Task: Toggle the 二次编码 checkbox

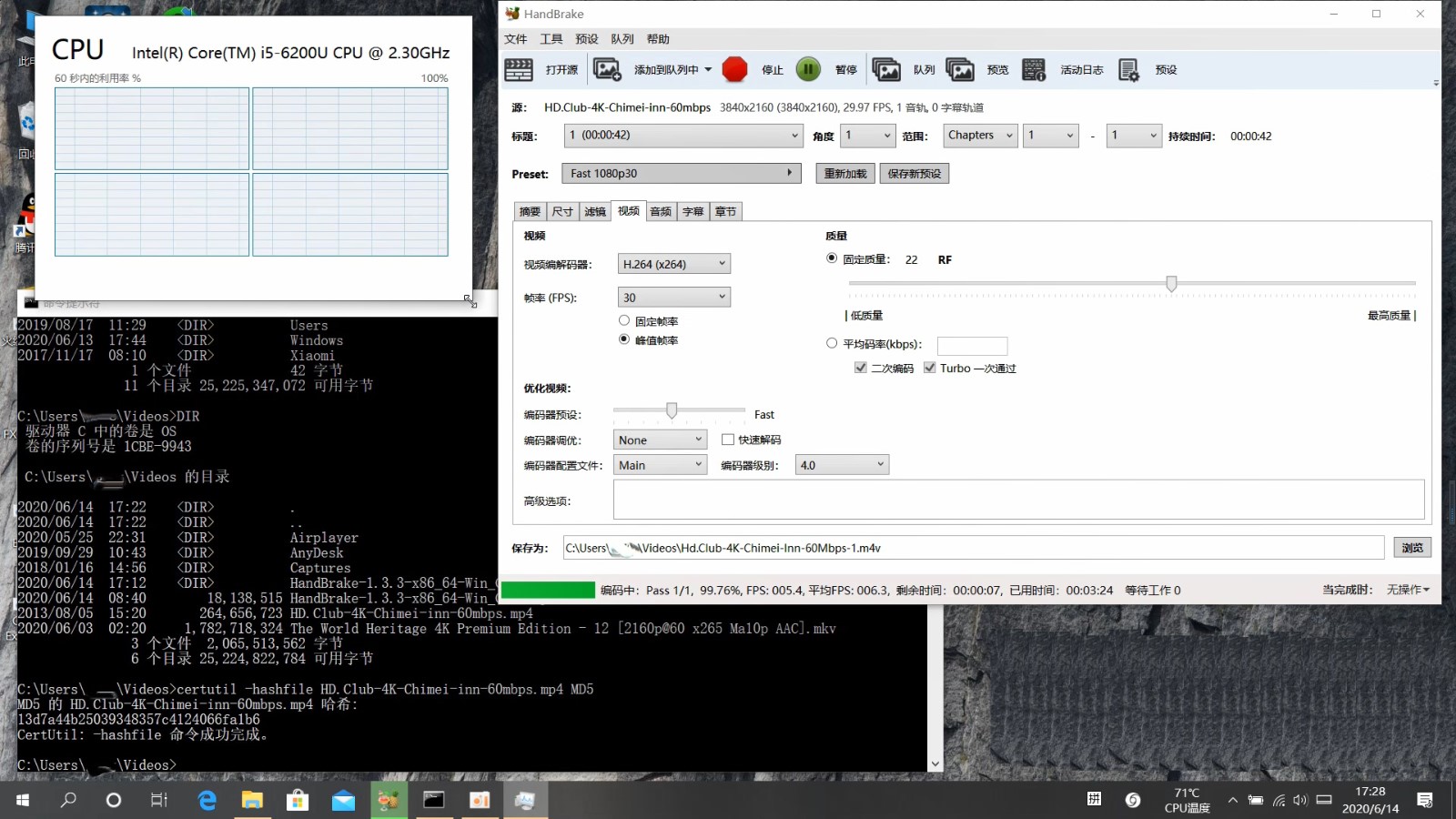Action: (861, 368)
